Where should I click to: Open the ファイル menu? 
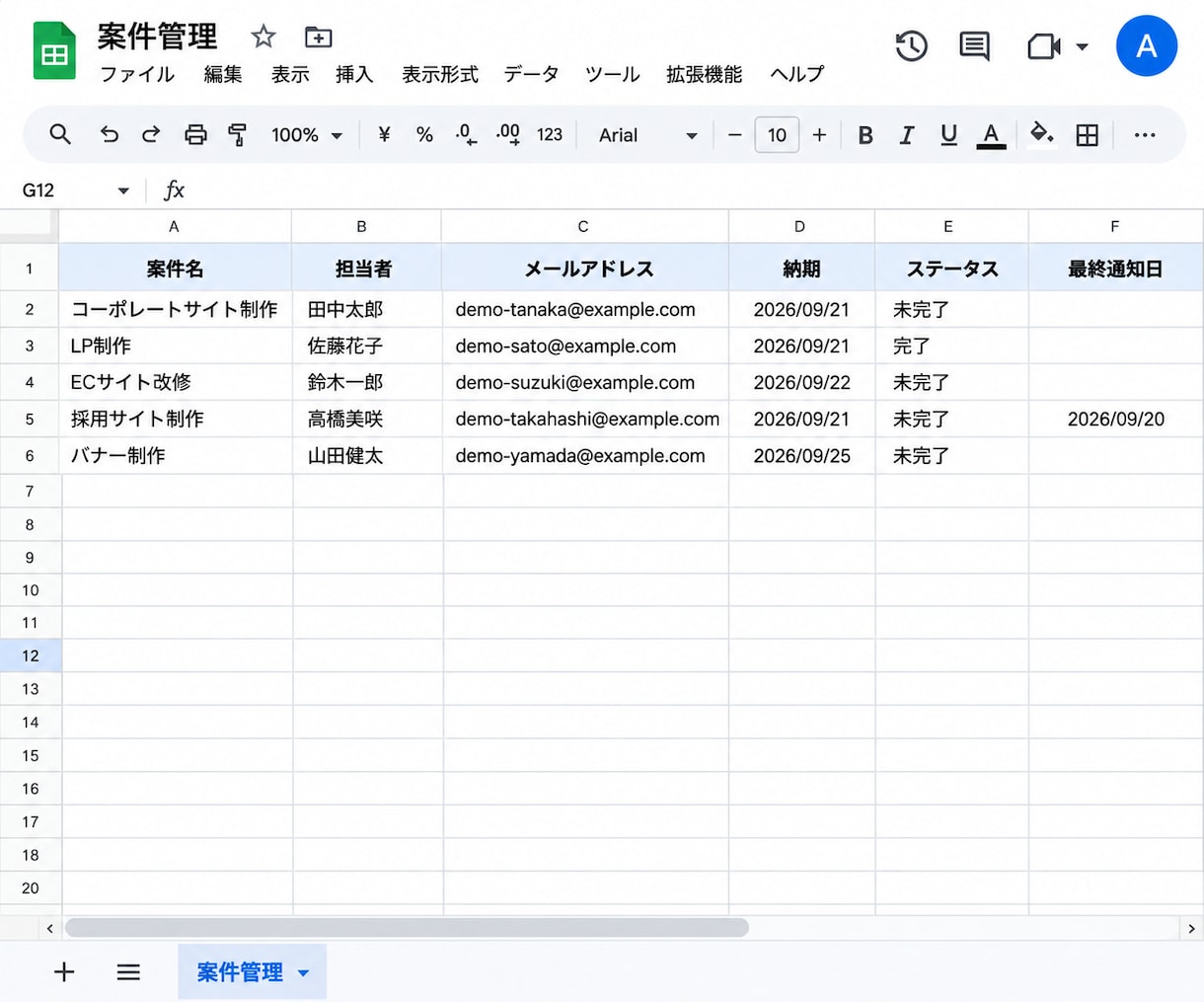coord(137,74)
